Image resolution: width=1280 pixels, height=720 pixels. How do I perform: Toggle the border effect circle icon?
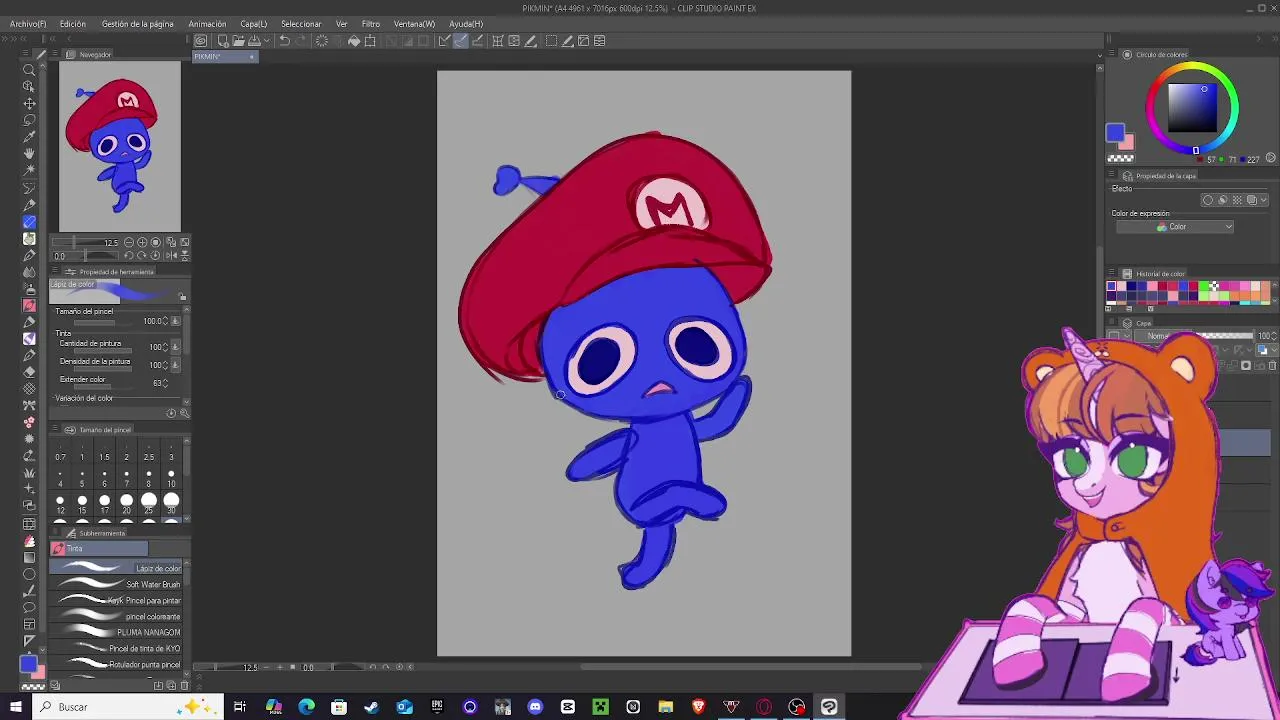[1207, 200]
